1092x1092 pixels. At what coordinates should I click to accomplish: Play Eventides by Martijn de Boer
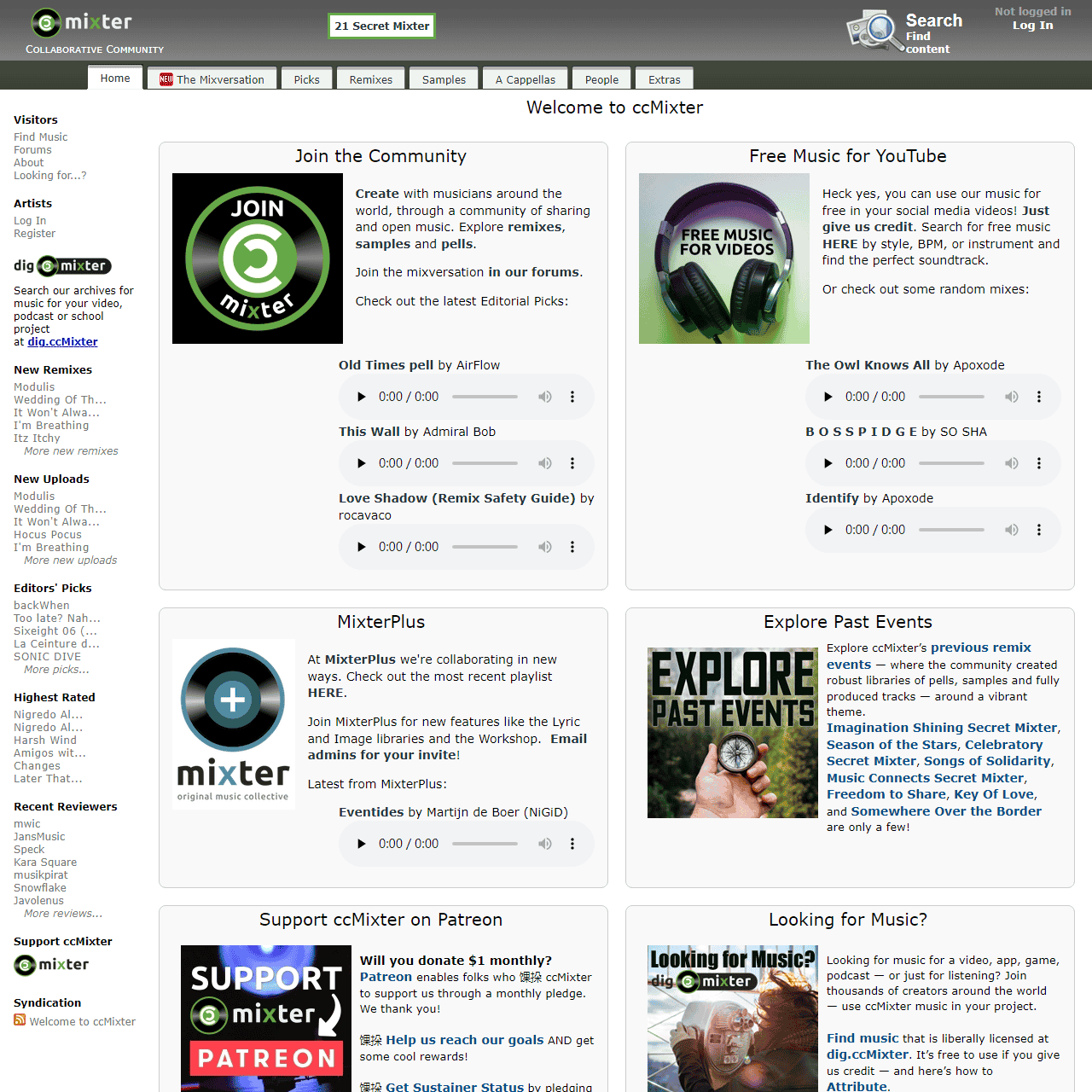tap(362, 844)
